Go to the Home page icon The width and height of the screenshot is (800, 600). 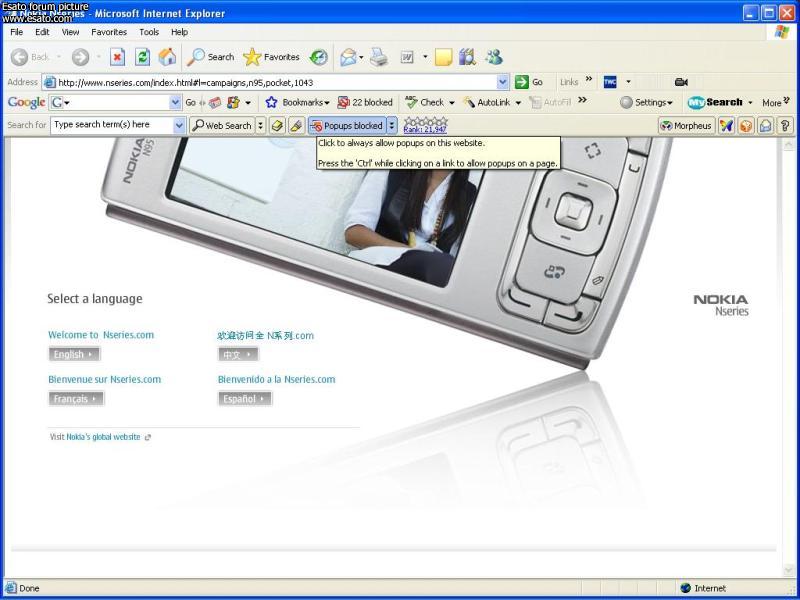[x=167, y=57]
